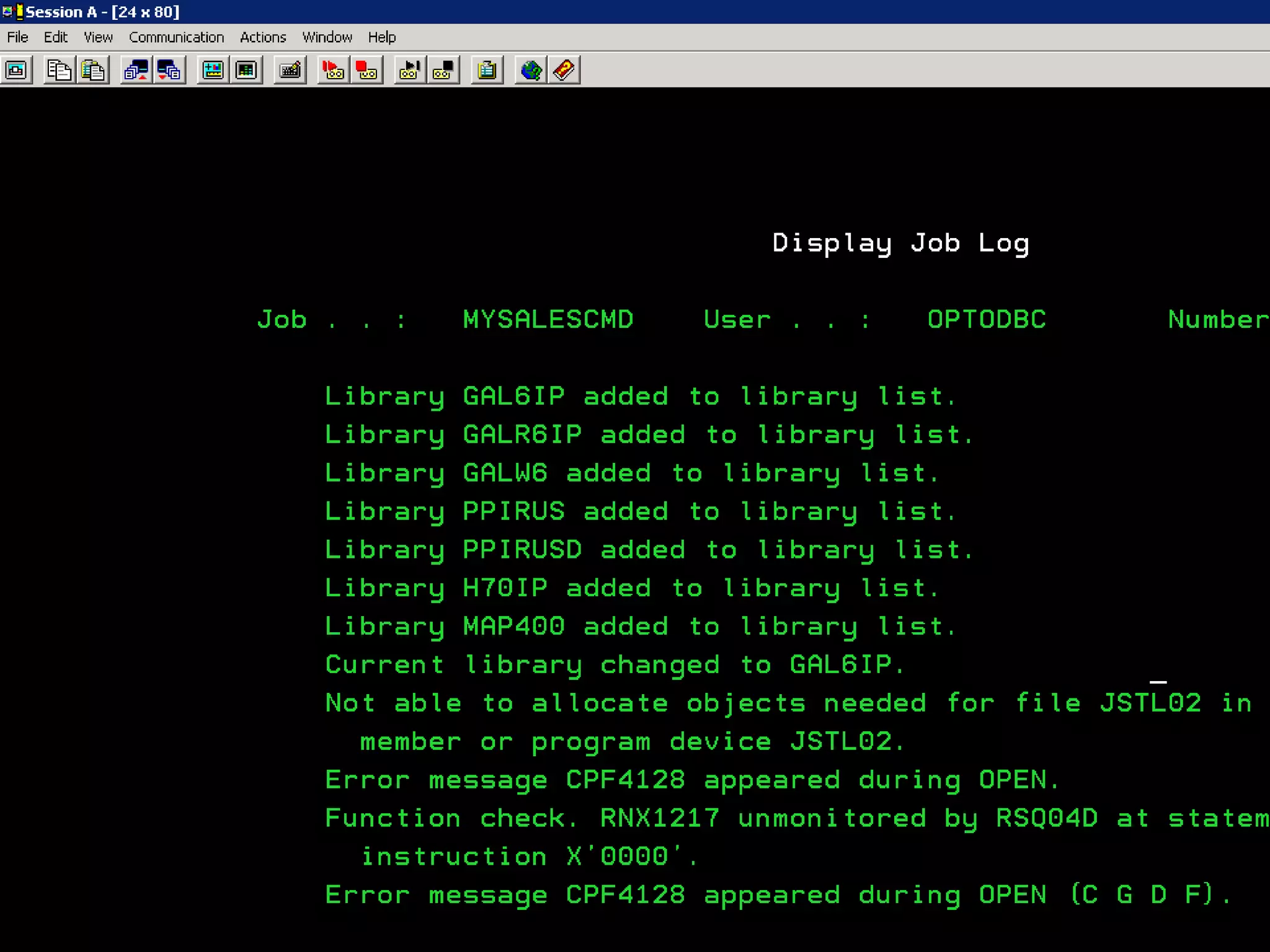
Task: Start macro recording with red arrow icon
Action: tap(333, 70)
